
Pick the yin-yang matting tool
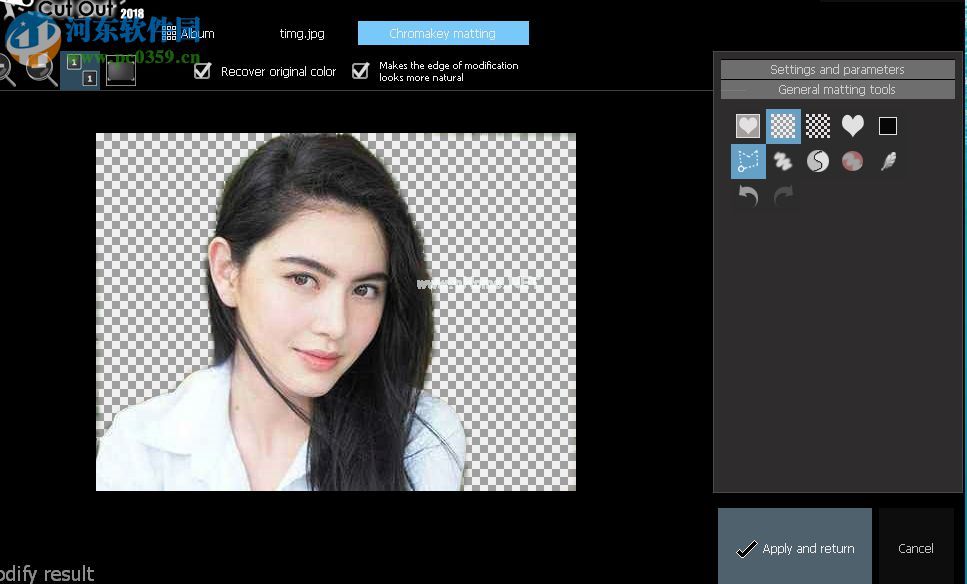[818, 161]
